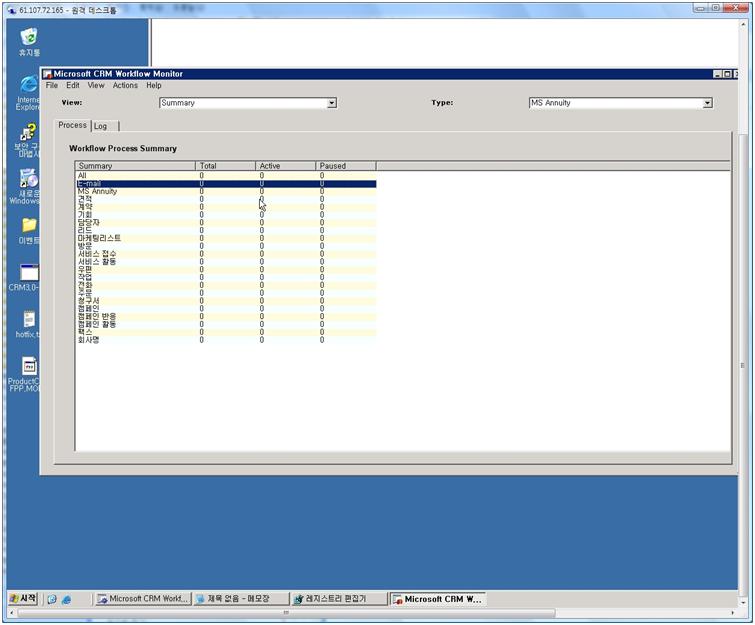Viewport: 755px width, 625px height.
Task: Open the 이벤트 folder on desktop
Action: pyautogui.click(x=29, y=231)
